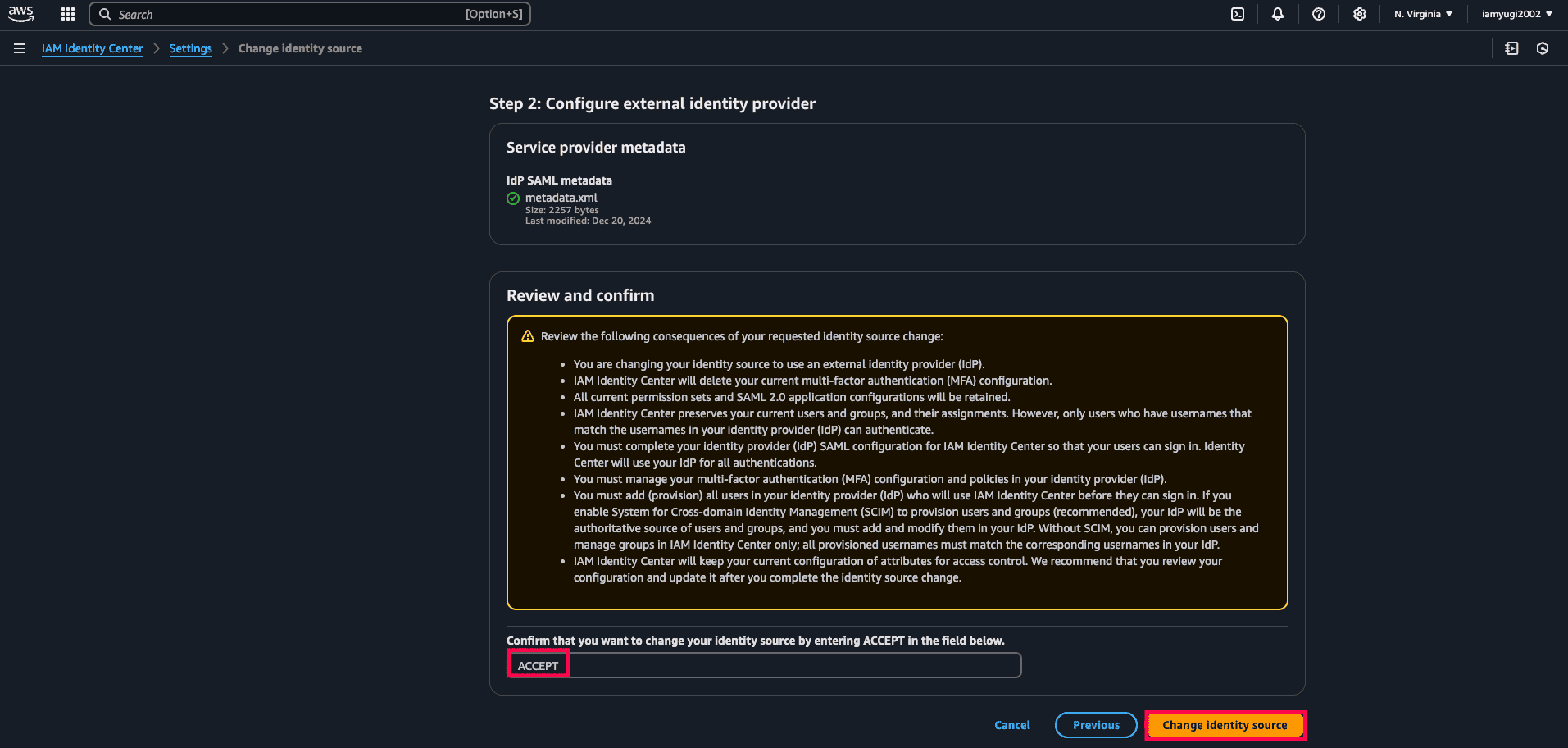Open the CloudShell terminal icon
Image resolution: width=1568 pixels, height=748 pixels.
pos(1238,14)
